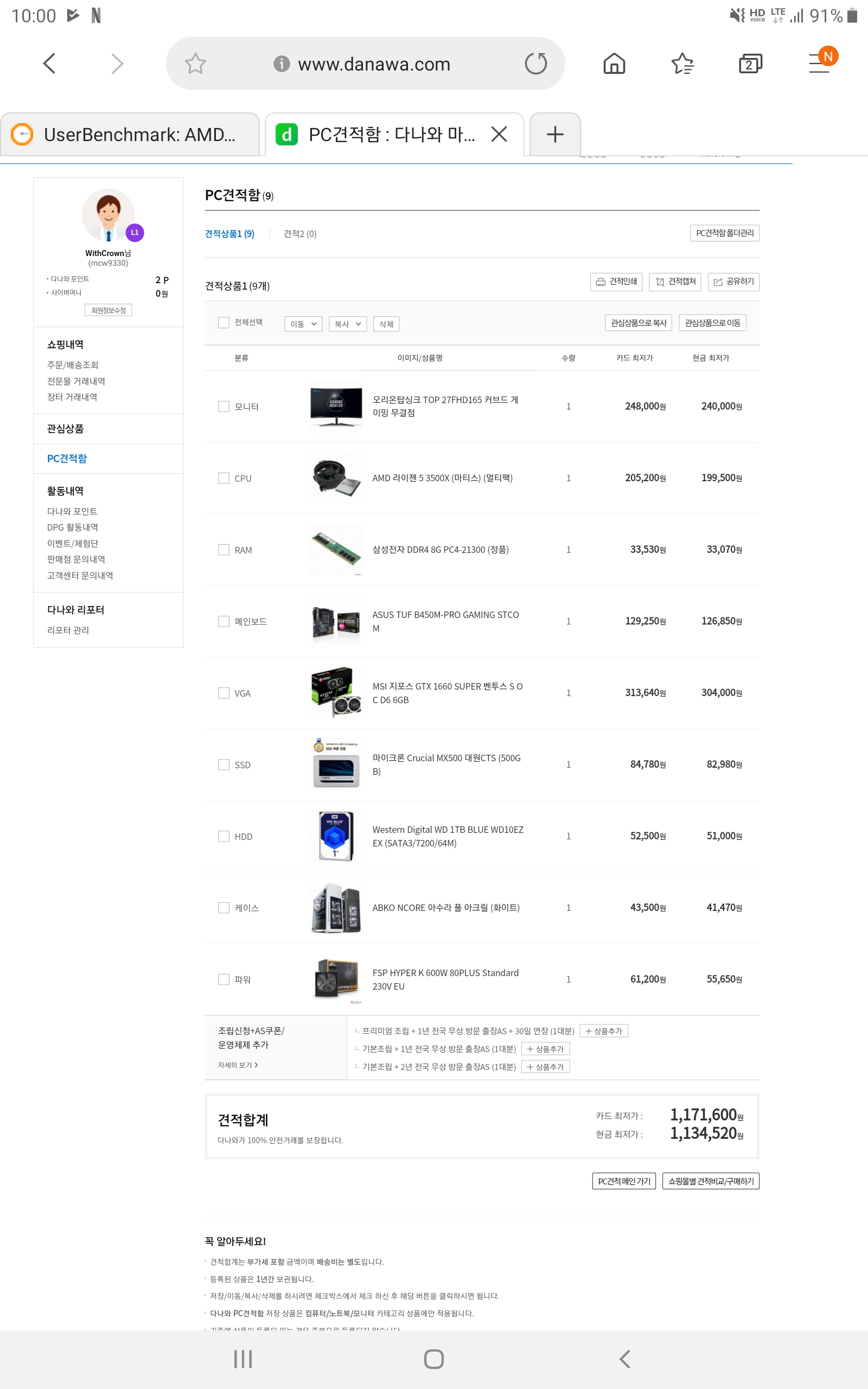868x1389 pixels.
Task: Select the VGA row checkbox
Action: point(224,693)
